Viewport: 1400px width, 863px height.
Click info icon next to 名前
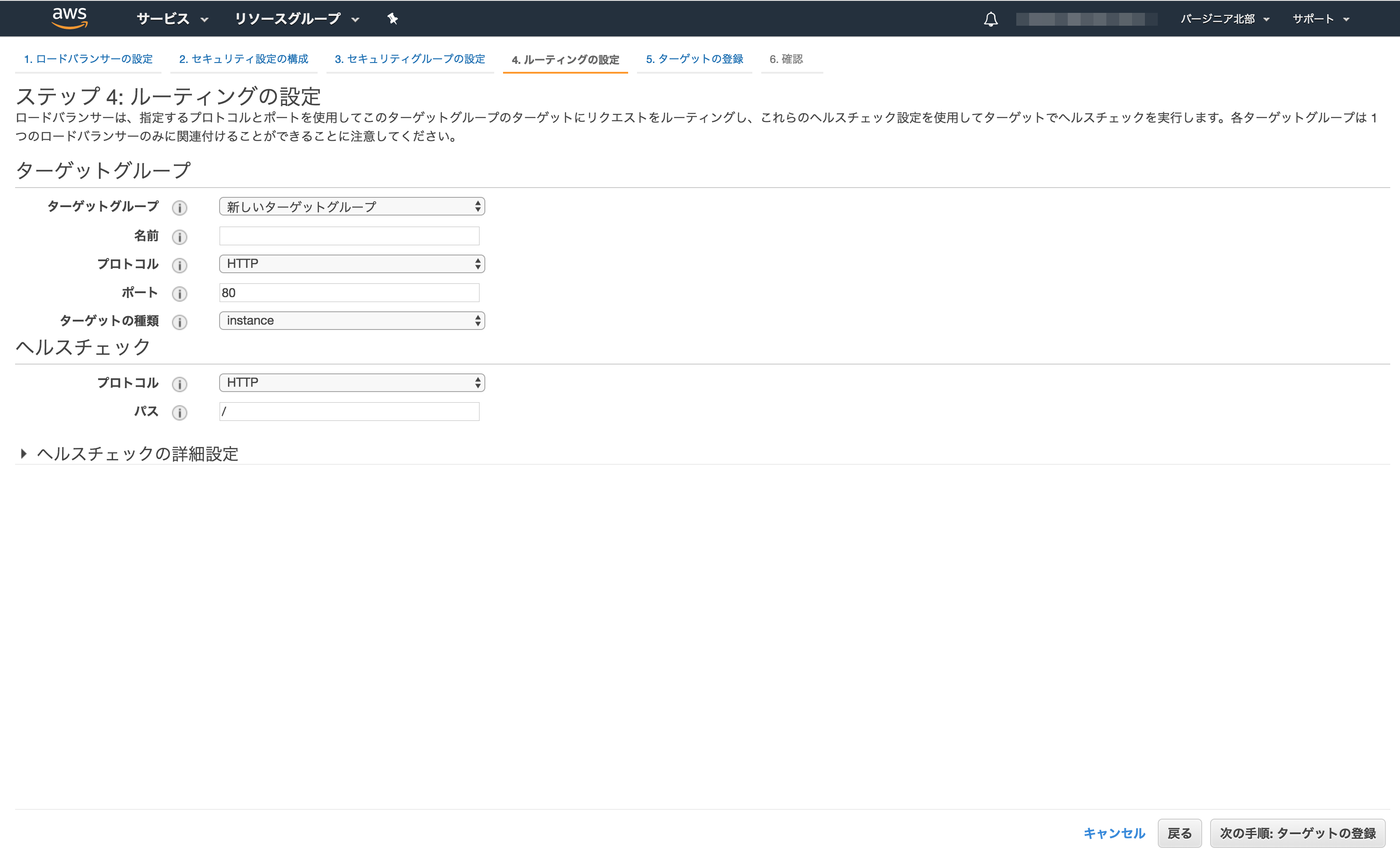tap(179, 237)
